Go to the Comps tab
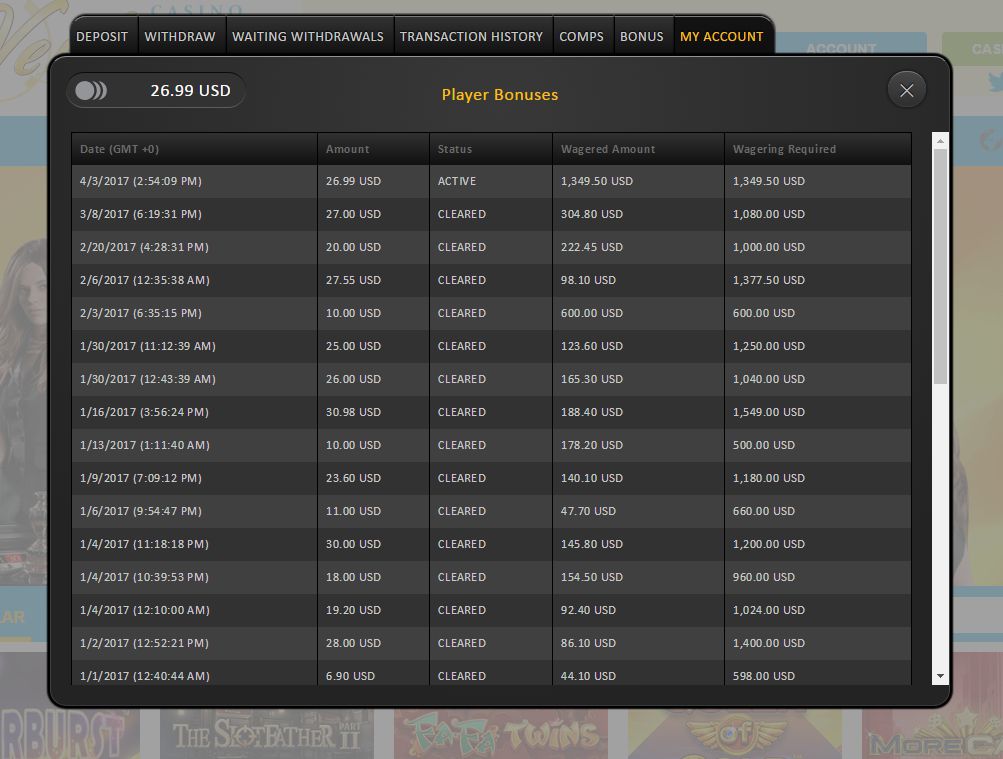 tap(581, 36)
